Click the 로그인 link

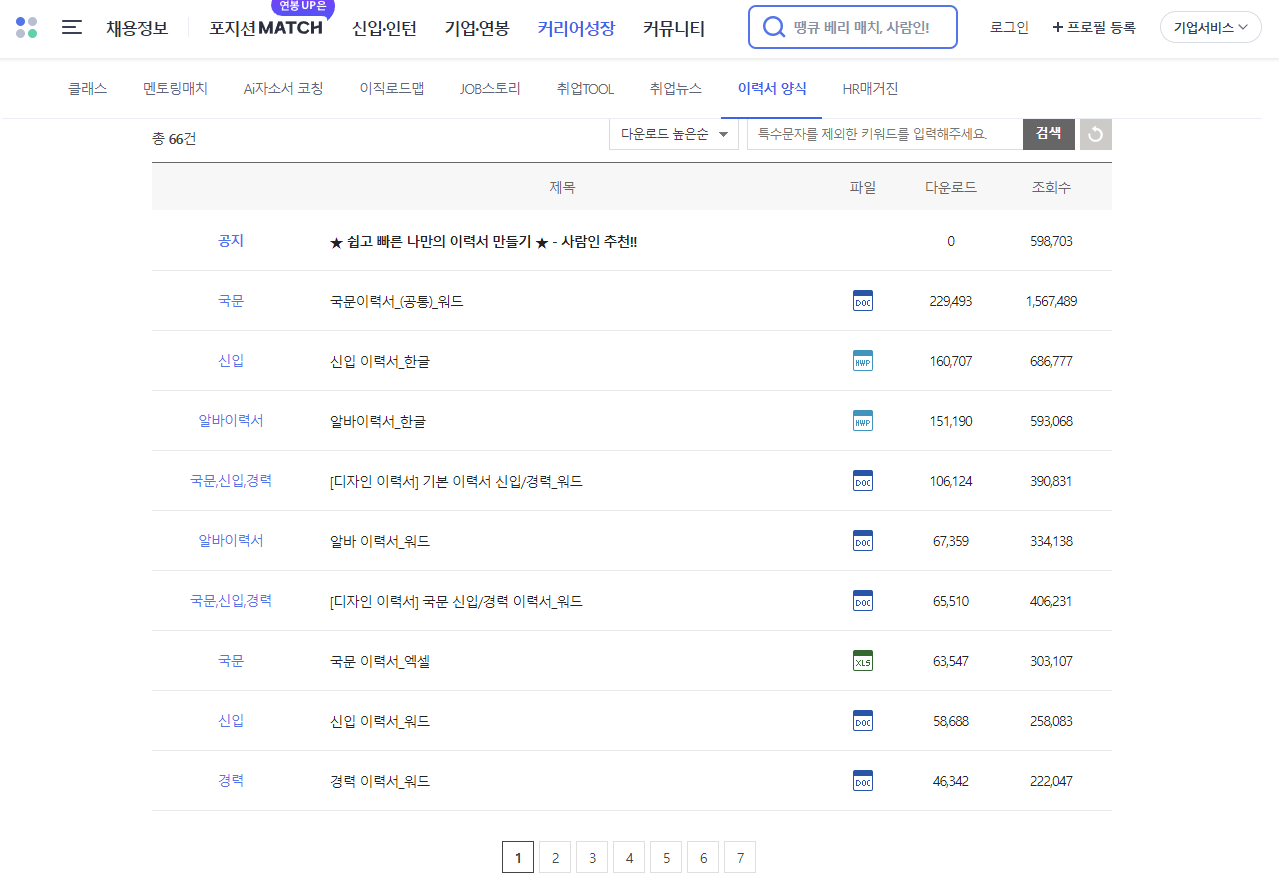1007,29
